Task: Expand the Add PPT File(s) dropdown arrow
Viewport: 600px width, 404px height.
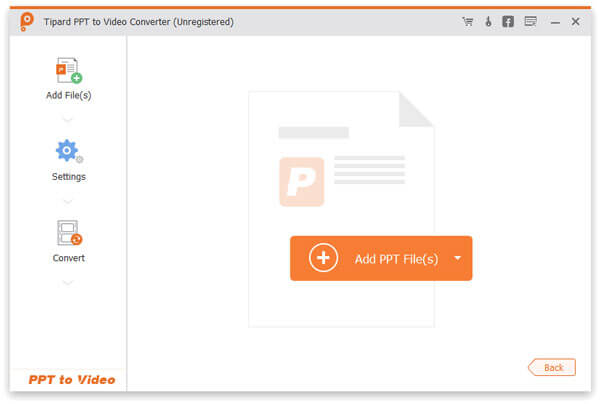Action: tap(458, 258)
